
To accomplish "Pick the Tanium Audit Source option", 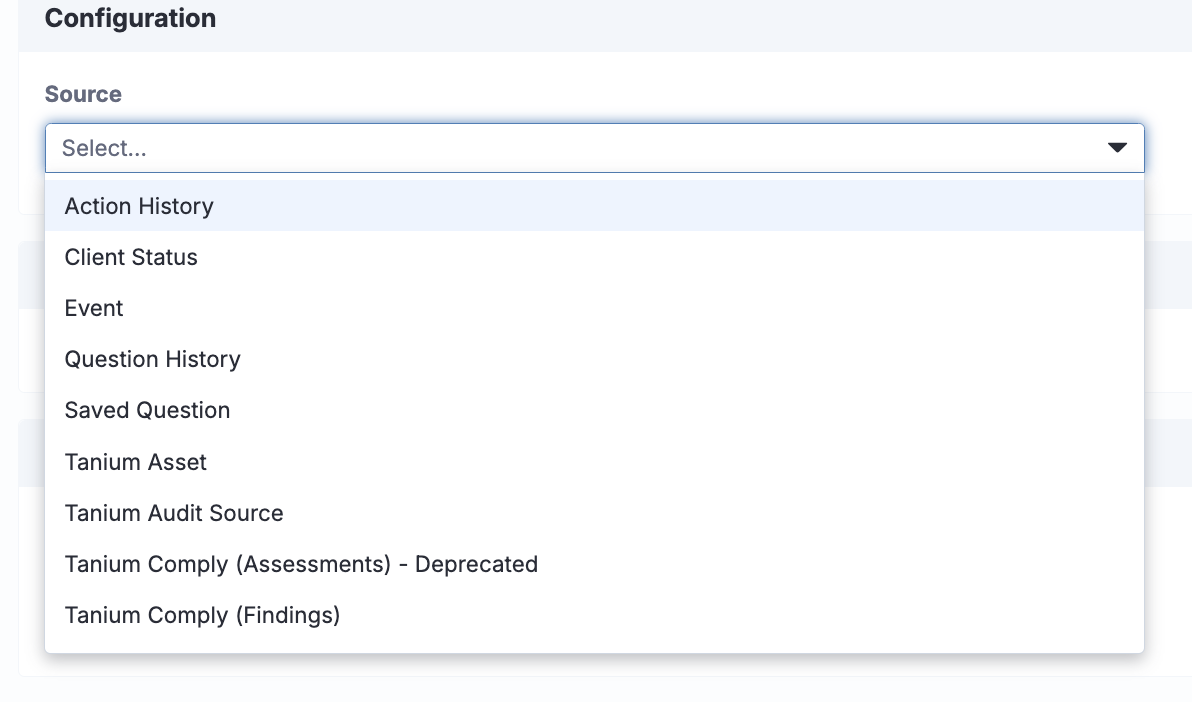I will pyautogui.click(x=174, y=513).
